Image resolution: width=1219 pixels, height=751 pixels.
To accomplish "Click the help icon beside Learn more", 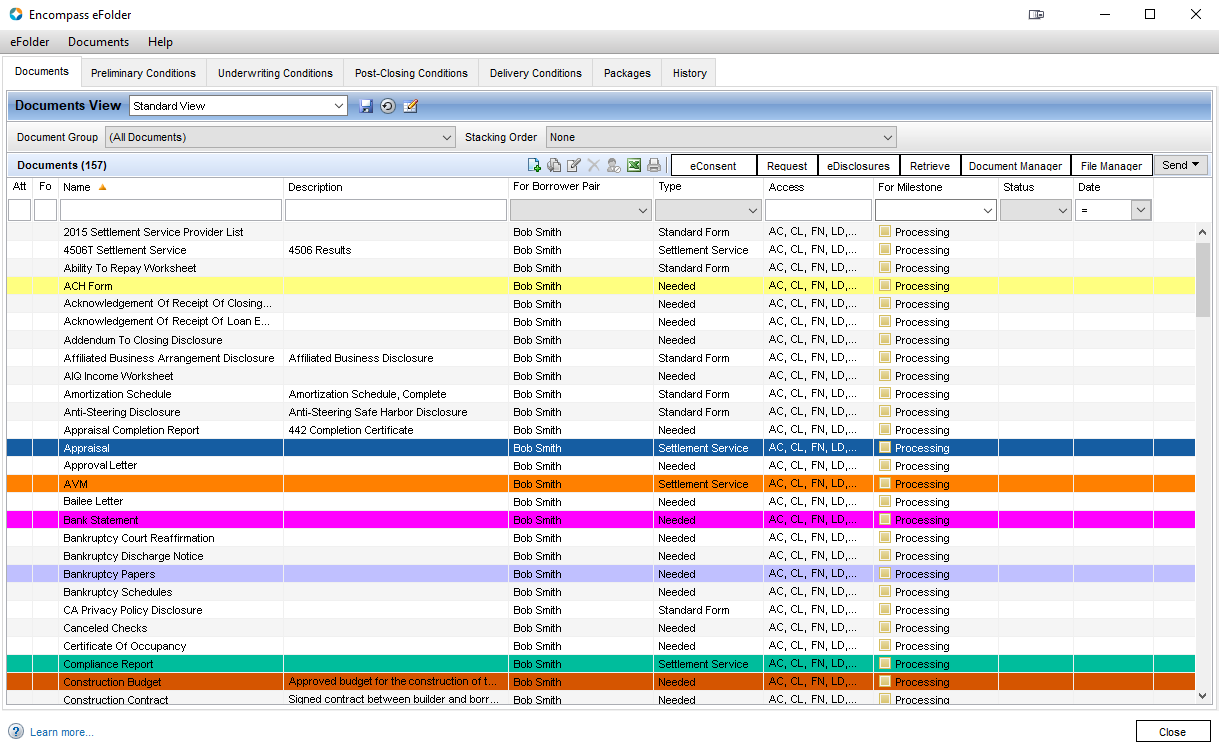I will [x=16, y=732].
